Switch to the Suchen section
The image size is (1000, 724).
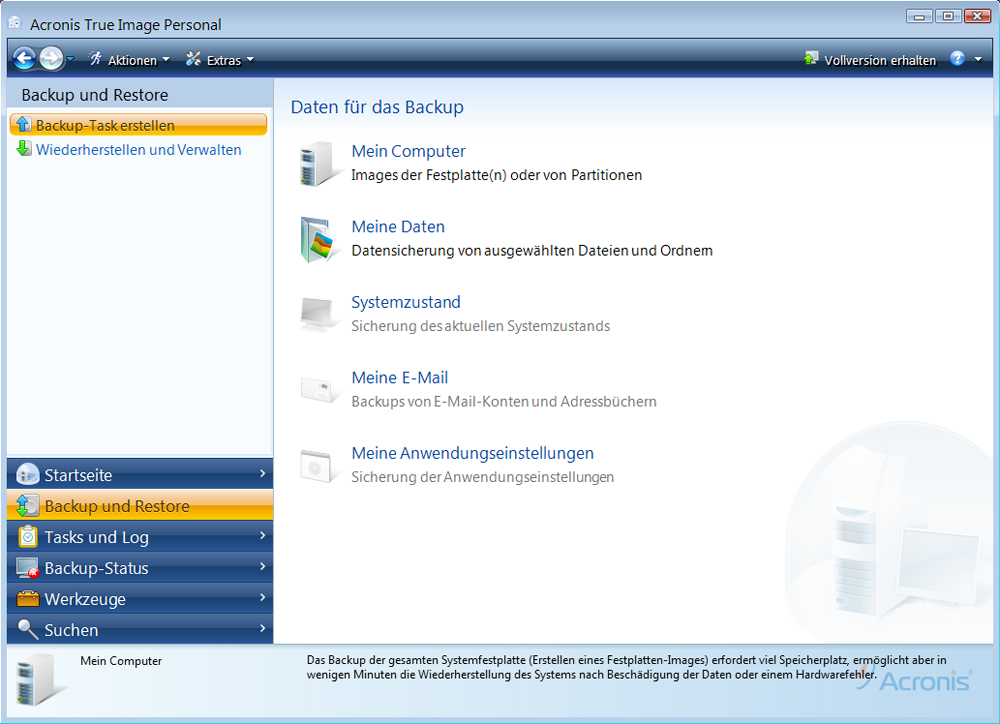pyautogui.click(x=140, y=630)
